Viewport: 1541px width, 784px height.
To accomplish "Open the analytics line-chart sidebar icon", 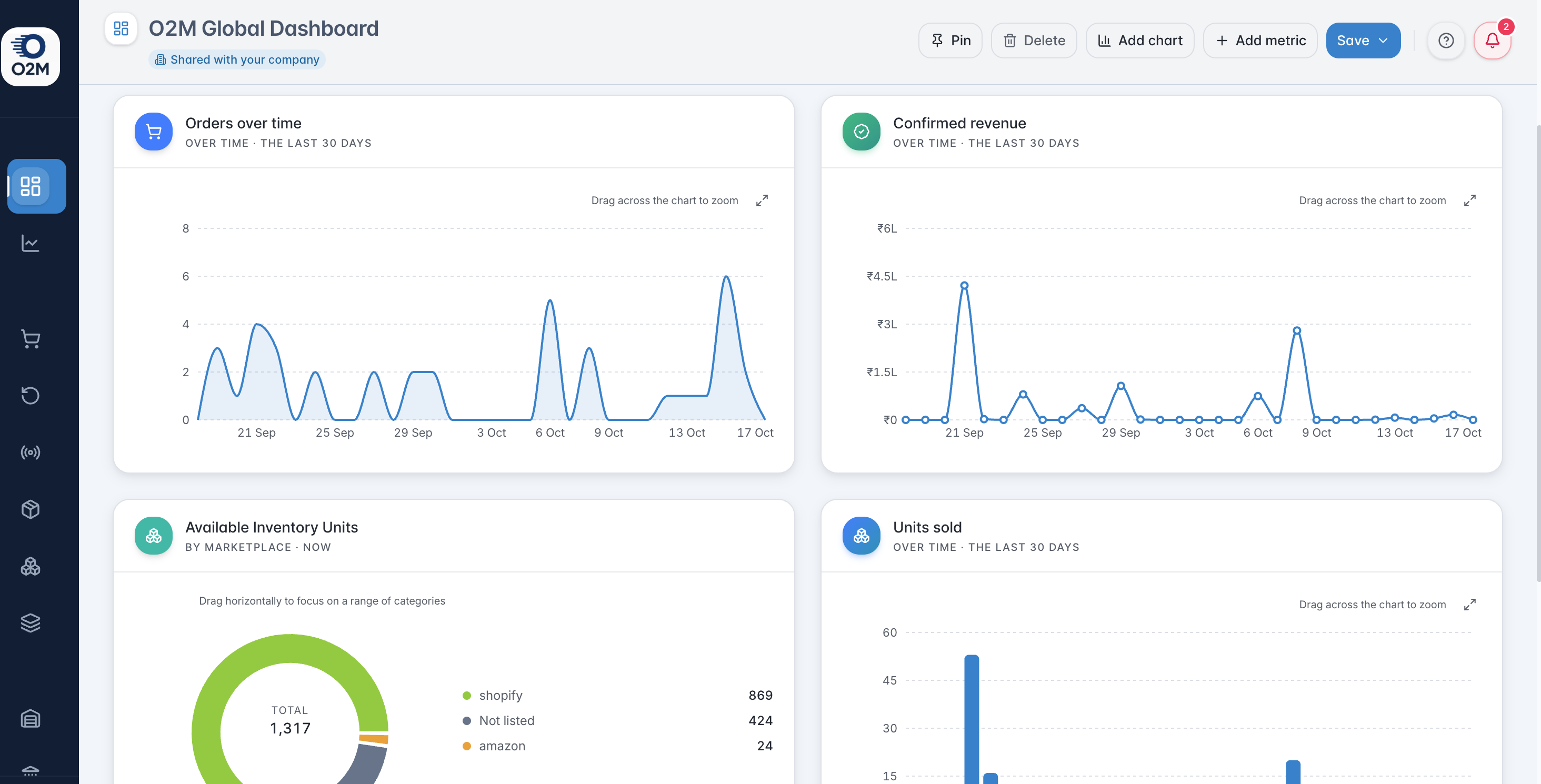I will coord(31,243).
